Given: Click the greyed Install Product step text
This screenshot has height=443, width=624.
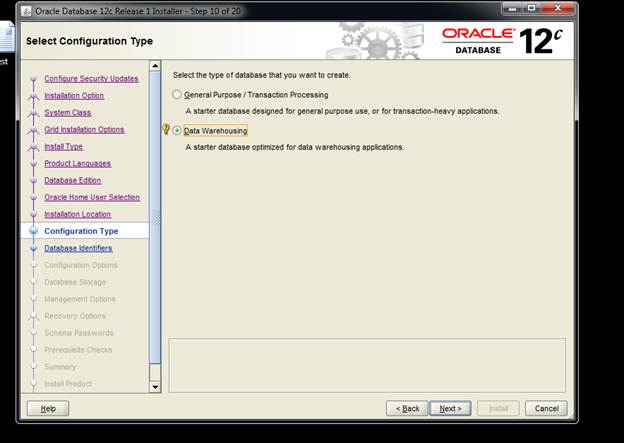Looking at the screenshot, I should click(x=68, y=384).
